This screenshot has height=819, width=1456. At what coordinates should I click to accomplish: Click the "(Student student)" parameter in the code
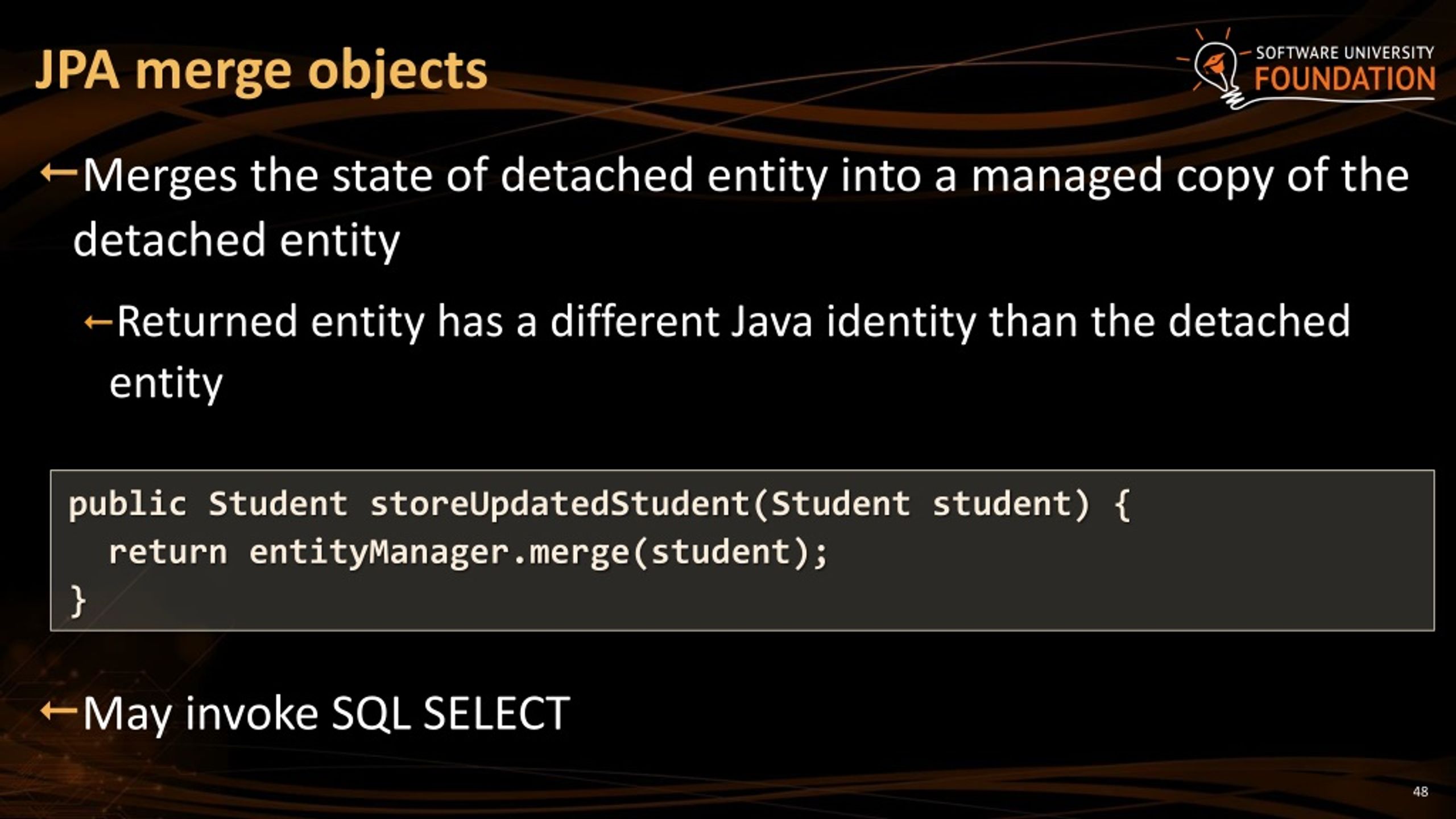tap(928, 504)
